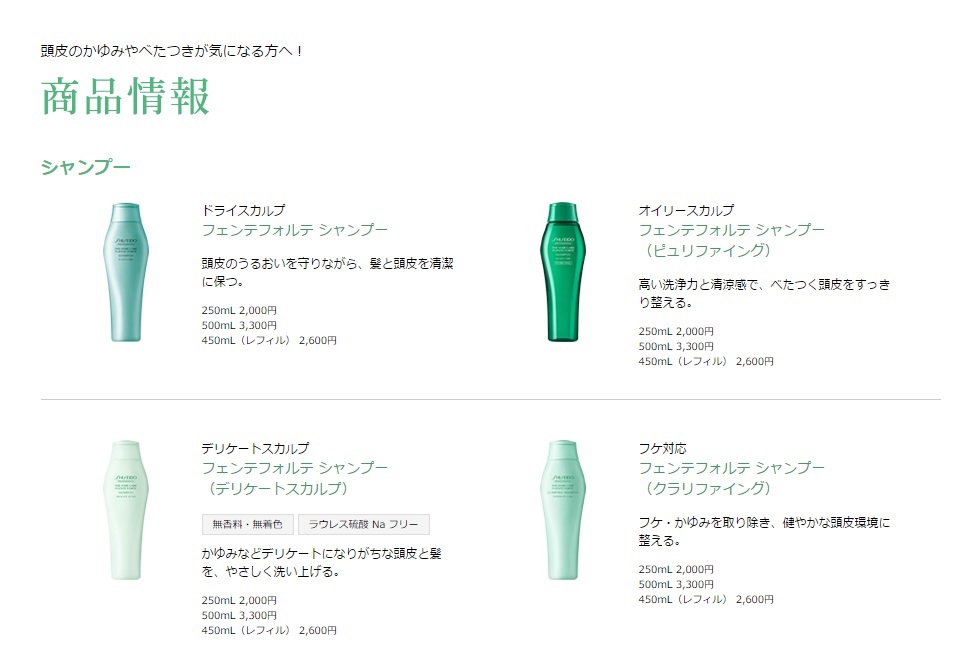
Task: Click the ラウレス硫酸 Na フリー tag
Action: pos(363,525)
